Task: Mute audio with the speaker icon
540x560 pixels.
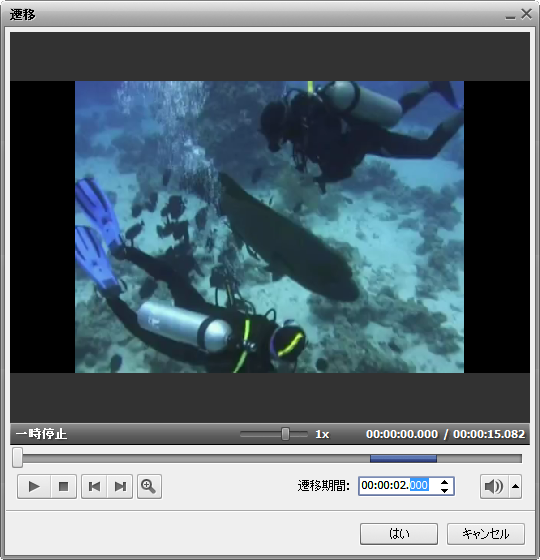Action: click(x=494, y=486)
